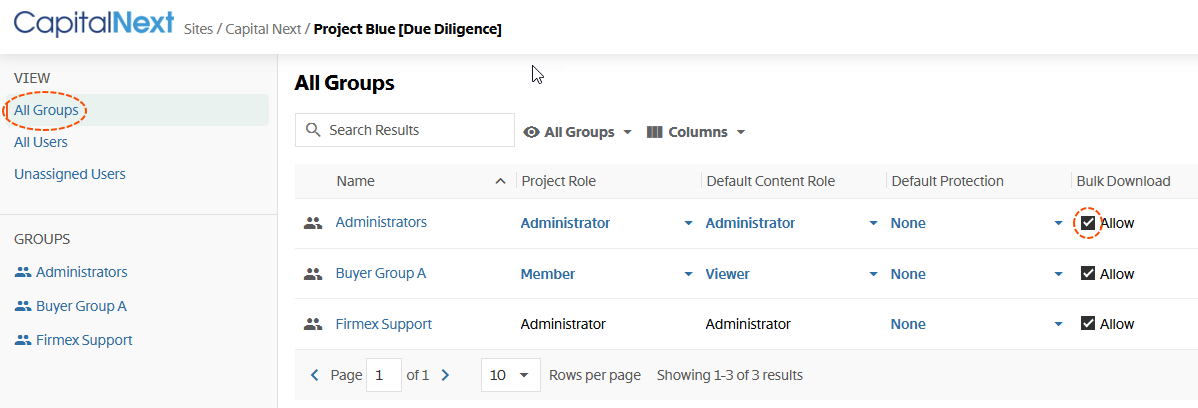Click the eye icon beside All Groups filter

pos(531,132)
